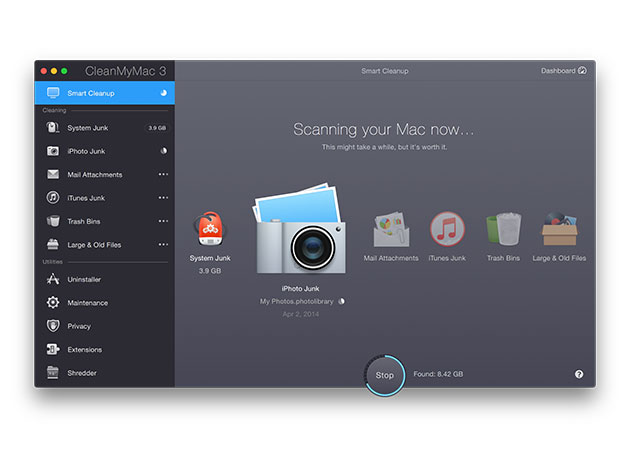Click the 'Large & Old Files' label in main area
Image resolution: width=630 pixels, height=473 pixels.
pos(559,258)
